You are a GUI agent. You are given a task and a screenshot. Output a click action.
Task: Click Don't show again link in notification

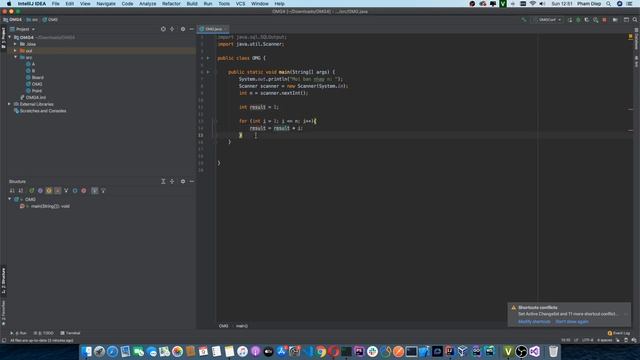572,322
